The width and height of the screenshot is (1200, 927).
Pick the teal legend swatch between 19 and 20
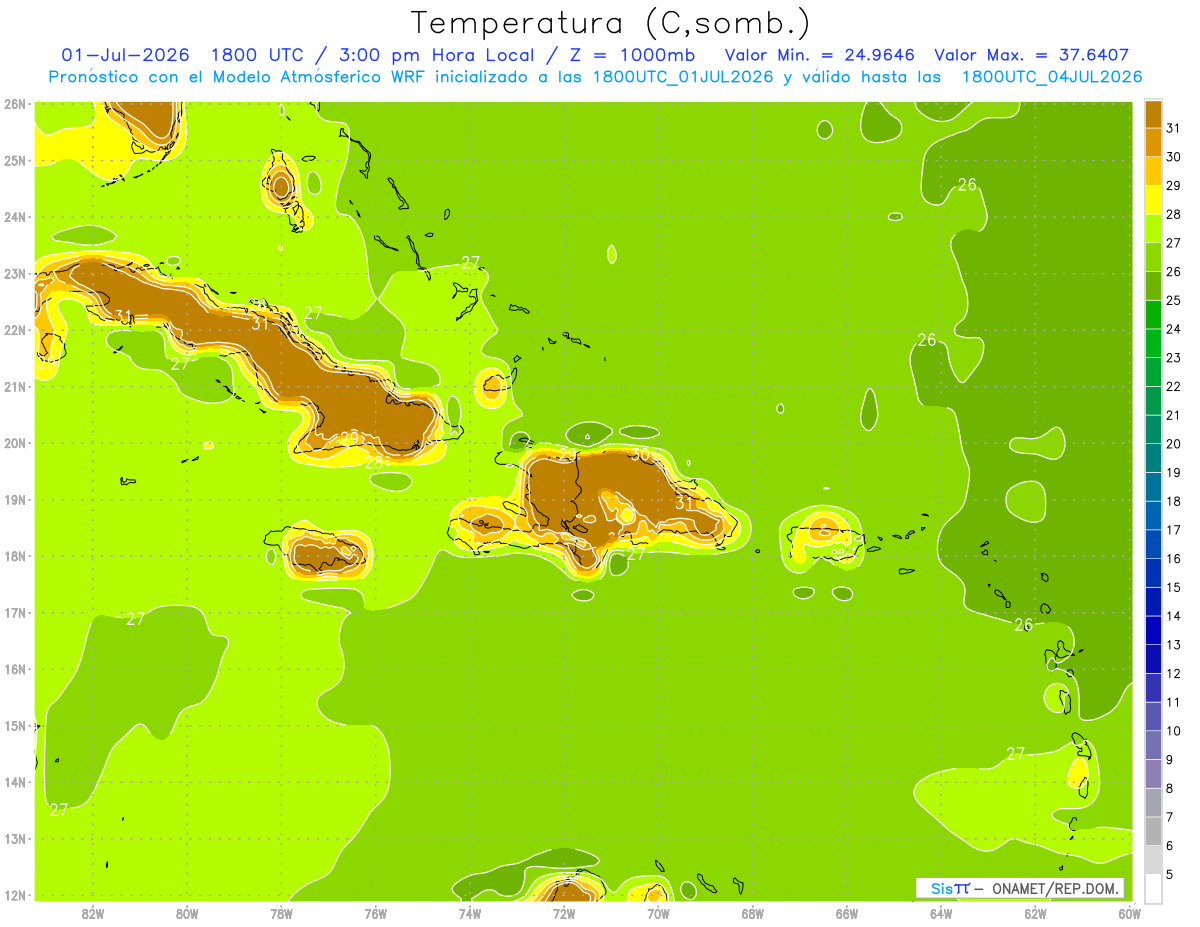point(1153,458)
